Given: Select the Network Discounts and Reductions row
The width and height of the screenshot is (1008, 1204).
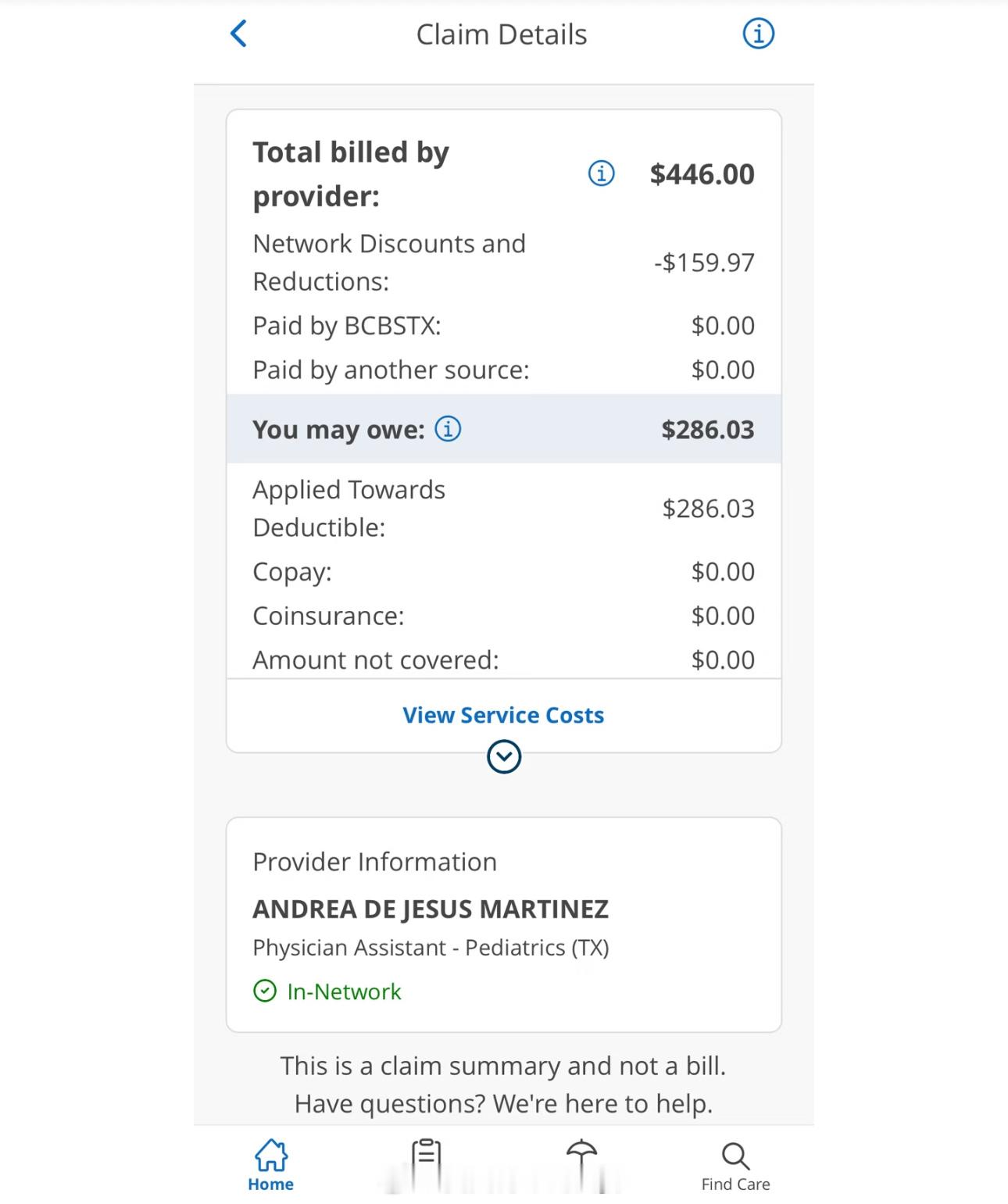Looking at the screenshot, I should [x=503, y=263].
